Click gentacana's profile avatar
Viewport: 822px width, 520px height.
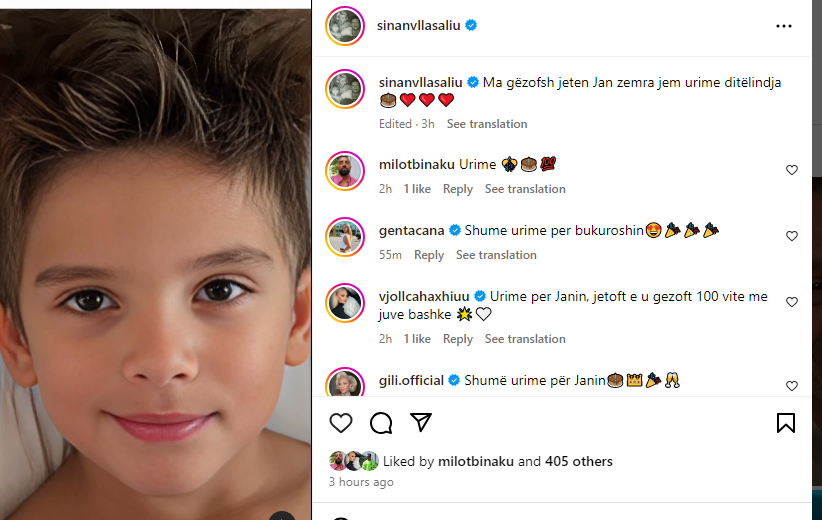345,237
